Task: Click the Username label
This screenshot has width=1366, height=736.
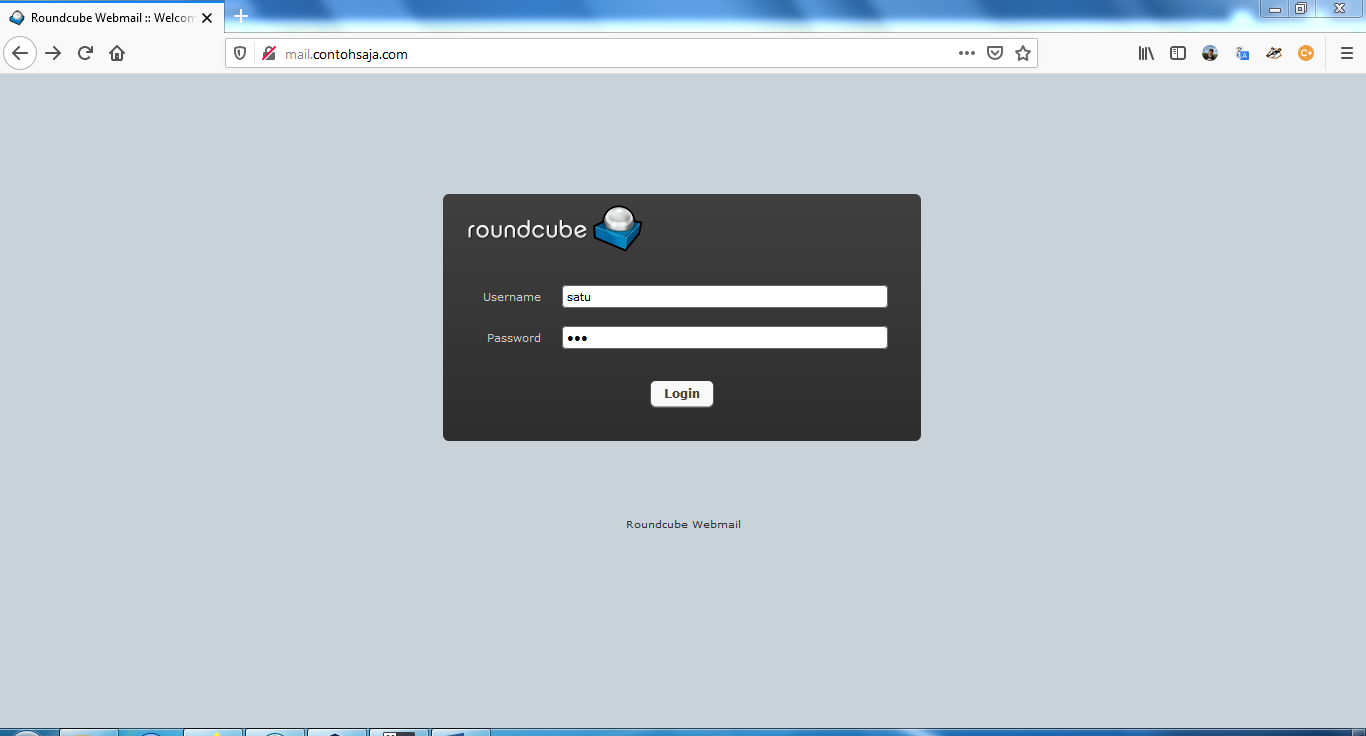Action: coord(512,297)
